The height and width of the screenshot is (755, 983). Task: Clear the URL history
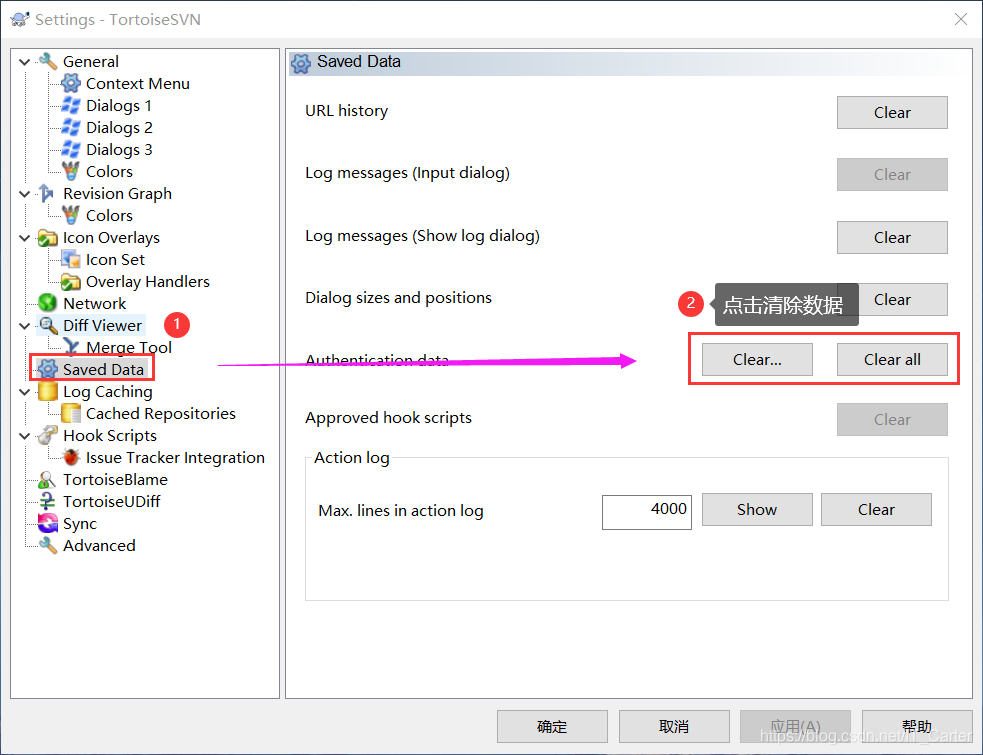pos(892,112)
